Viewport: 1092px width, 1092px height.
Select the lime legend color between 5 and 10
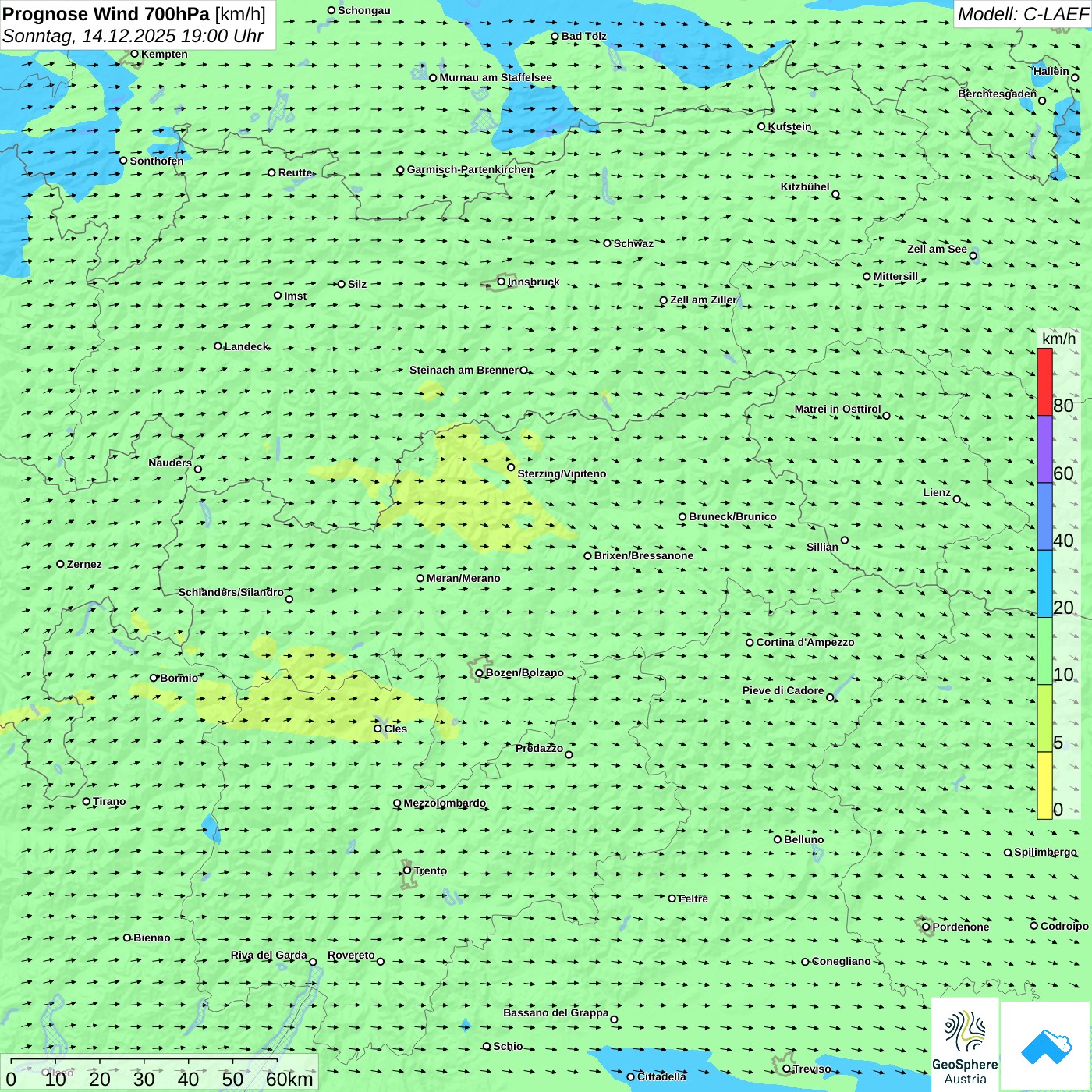[1044, 718]
